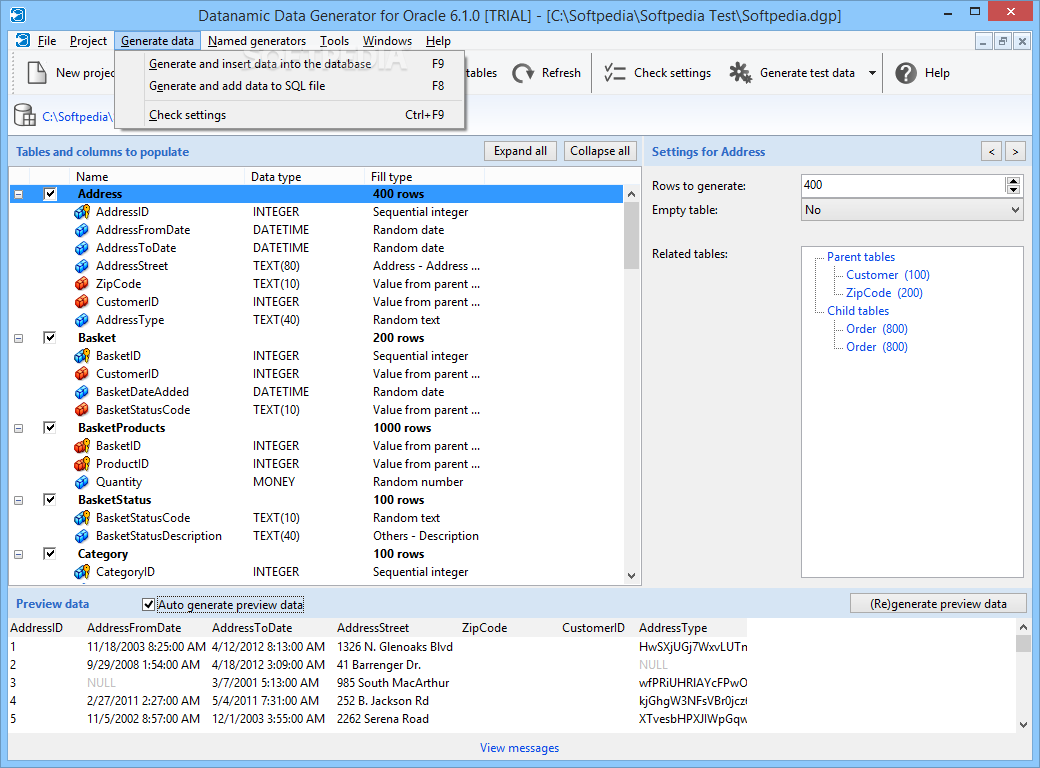This screenshot has height=768, width=1040.
Task: Open the Named generators menu
Action: [x=257, y=41]
